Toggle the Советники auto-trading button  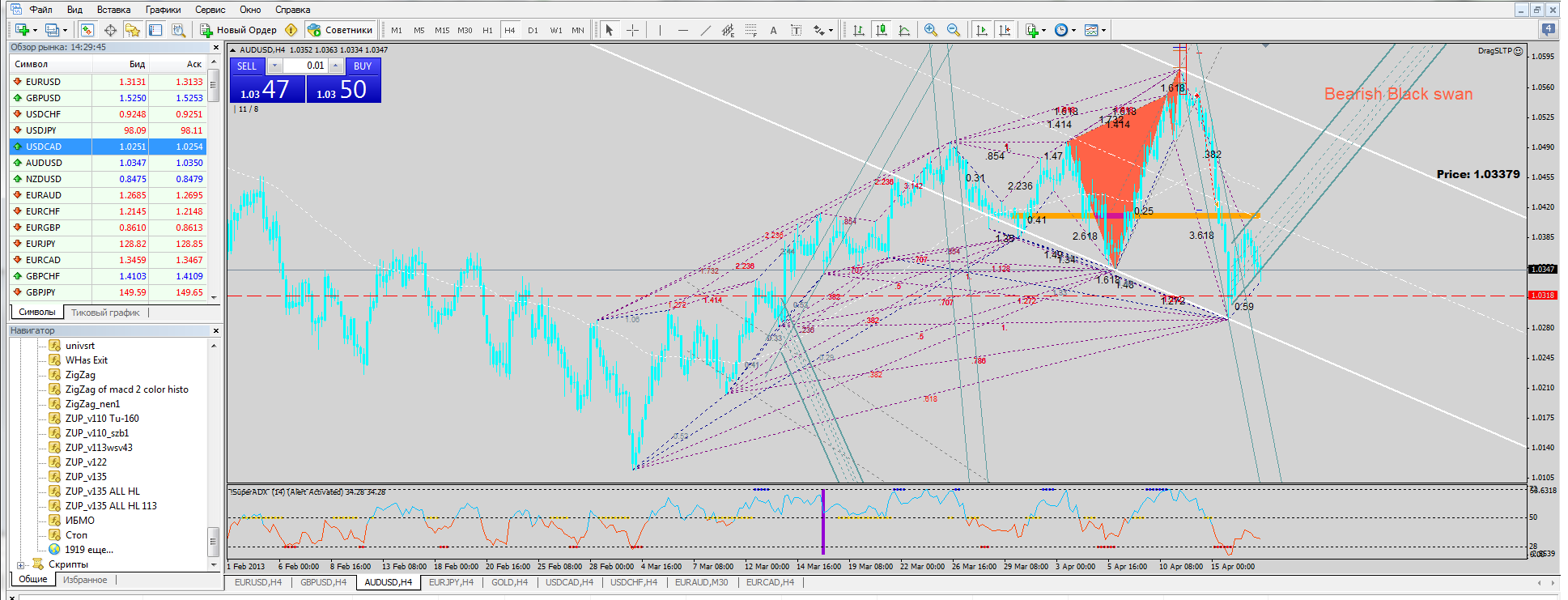[x=341, y=30]
